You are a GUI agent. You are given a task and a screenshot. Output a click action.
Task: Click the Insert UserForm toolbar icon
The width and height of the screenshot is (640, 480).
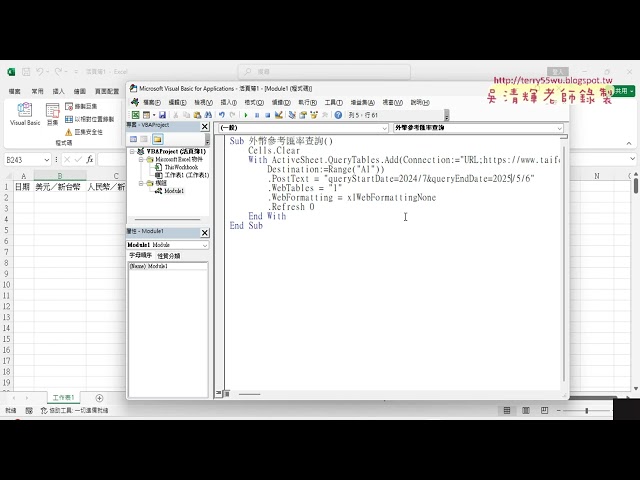click(146, 115)
